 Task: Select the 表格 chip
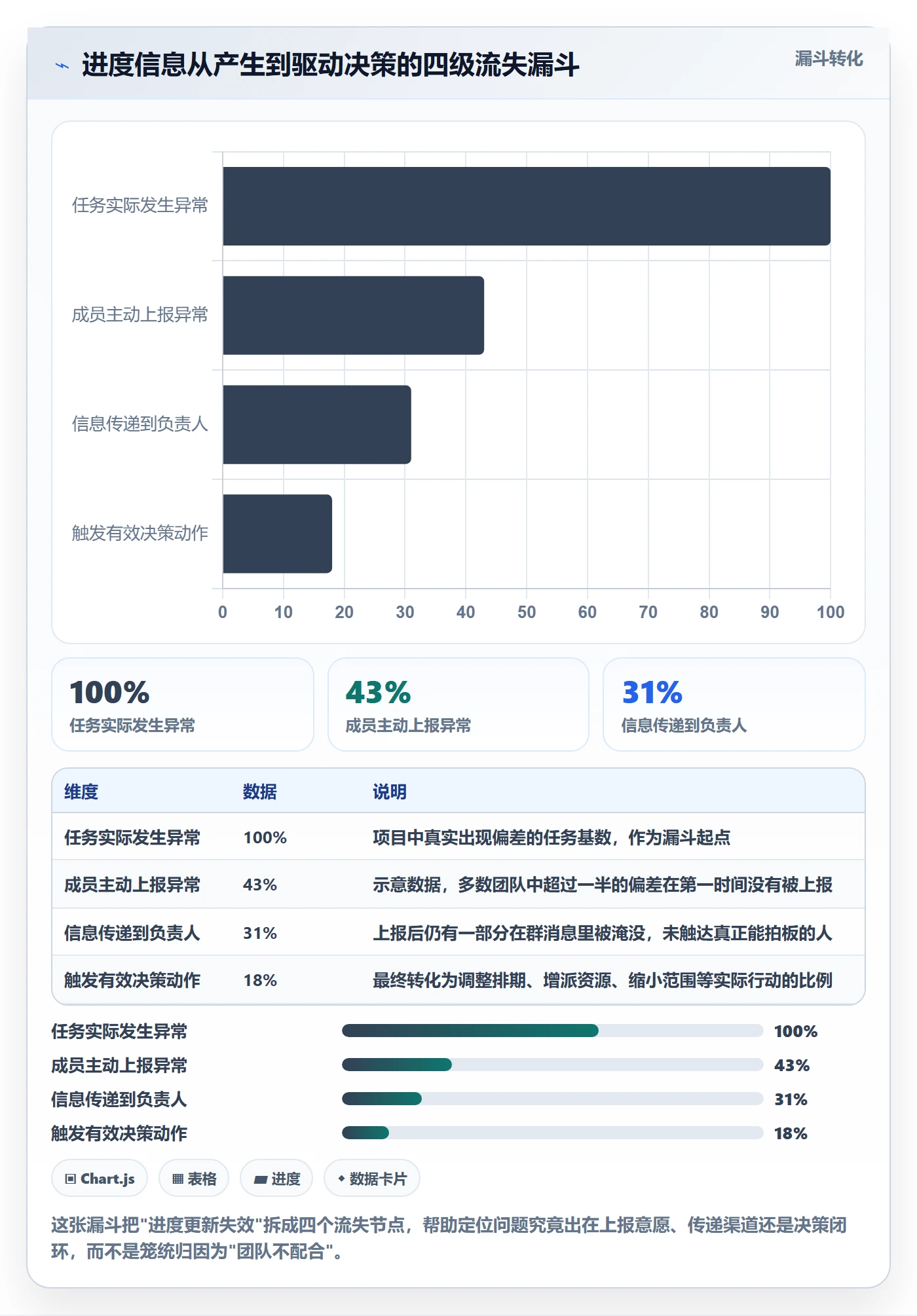click(x=194, y=1179)
